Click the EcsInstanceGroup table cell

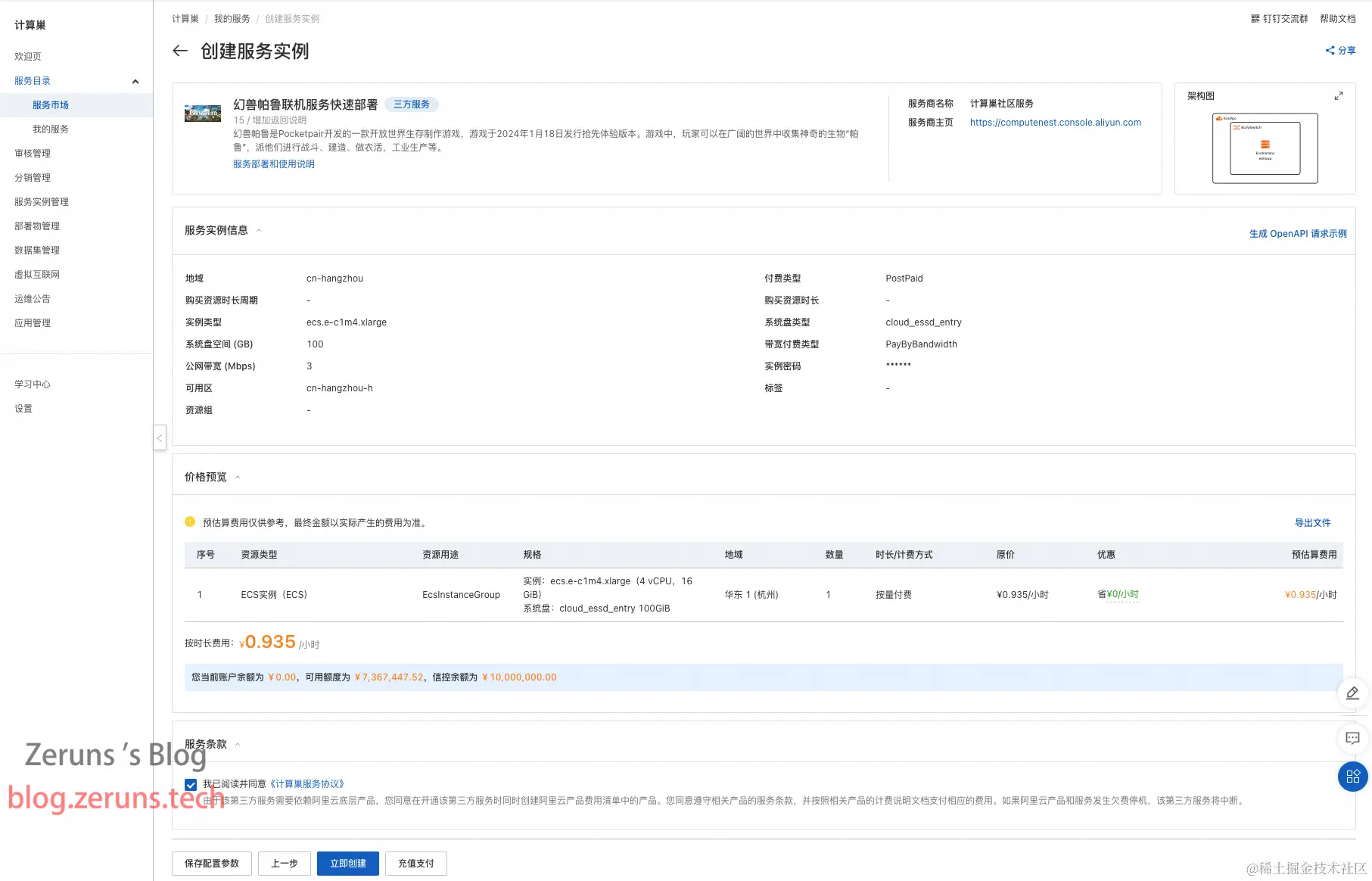(x=461, y=595)
